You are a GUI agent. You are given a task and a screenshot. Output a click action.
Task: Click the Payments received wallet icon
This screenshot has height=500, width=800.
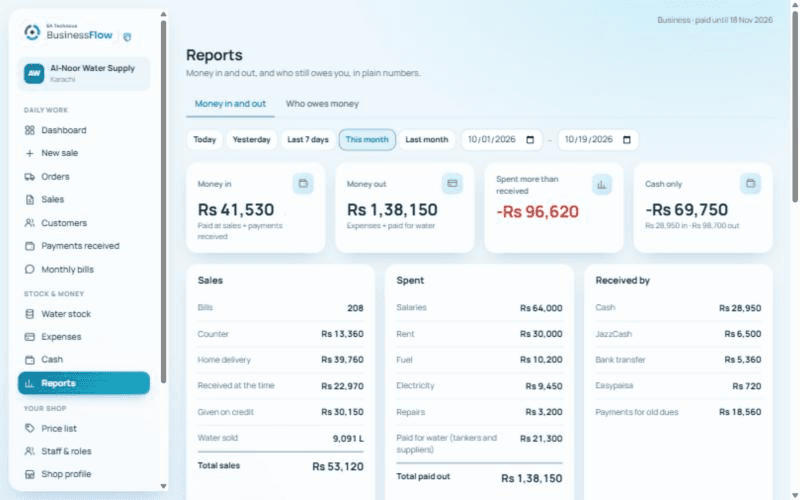tap(30, 246)
